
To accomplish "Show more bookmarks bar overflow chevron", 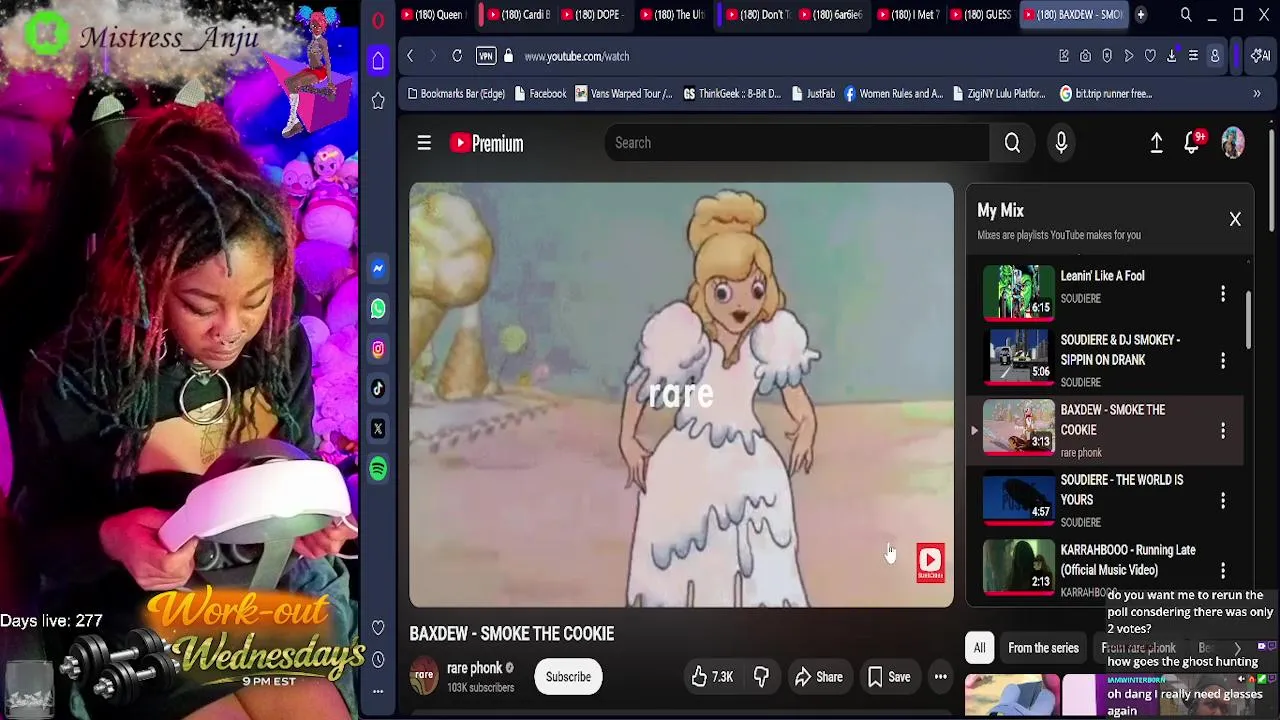I will point(1257,94).
